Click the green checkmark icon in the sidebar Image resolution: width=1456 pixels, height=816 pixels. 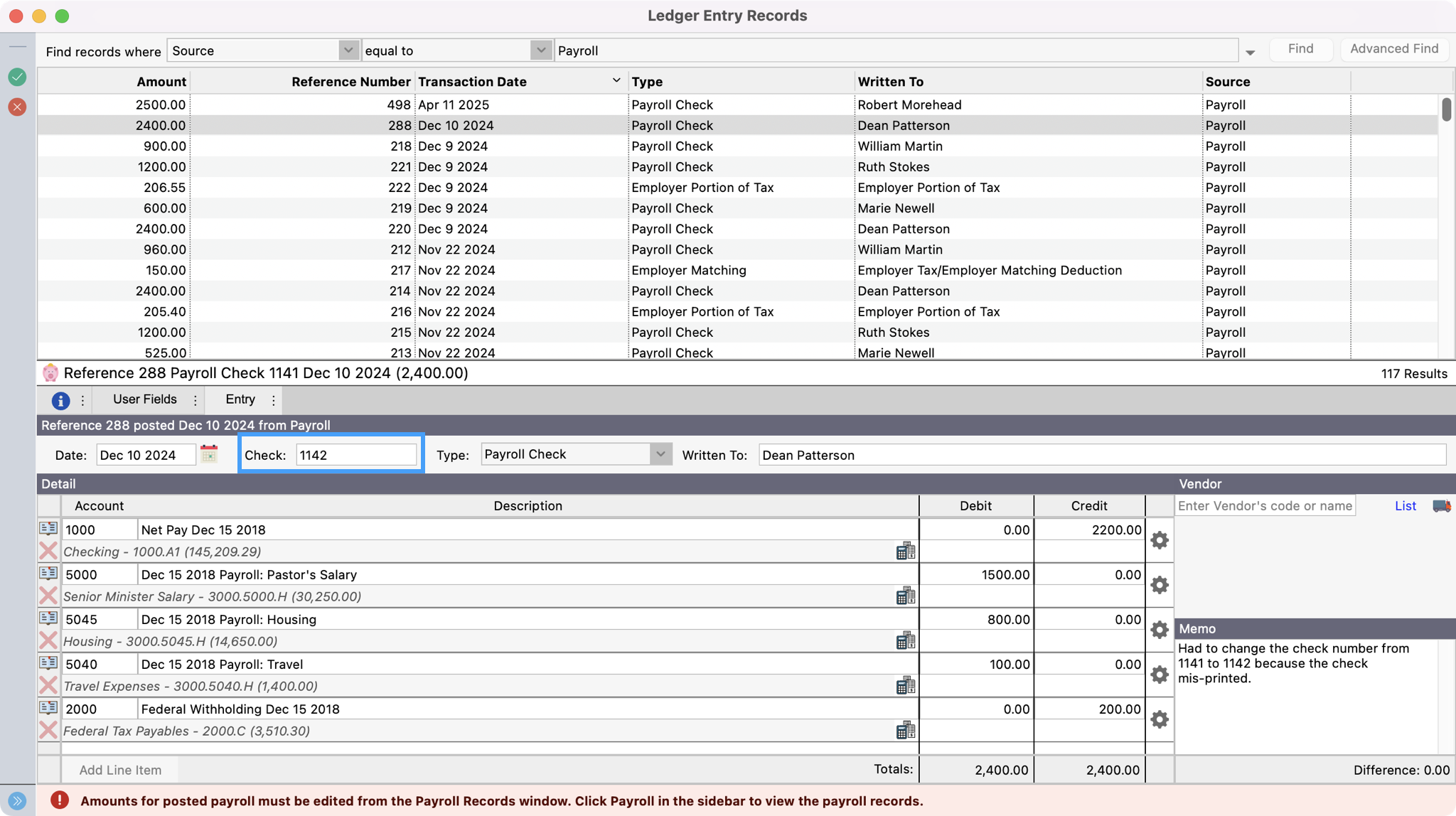17,77
